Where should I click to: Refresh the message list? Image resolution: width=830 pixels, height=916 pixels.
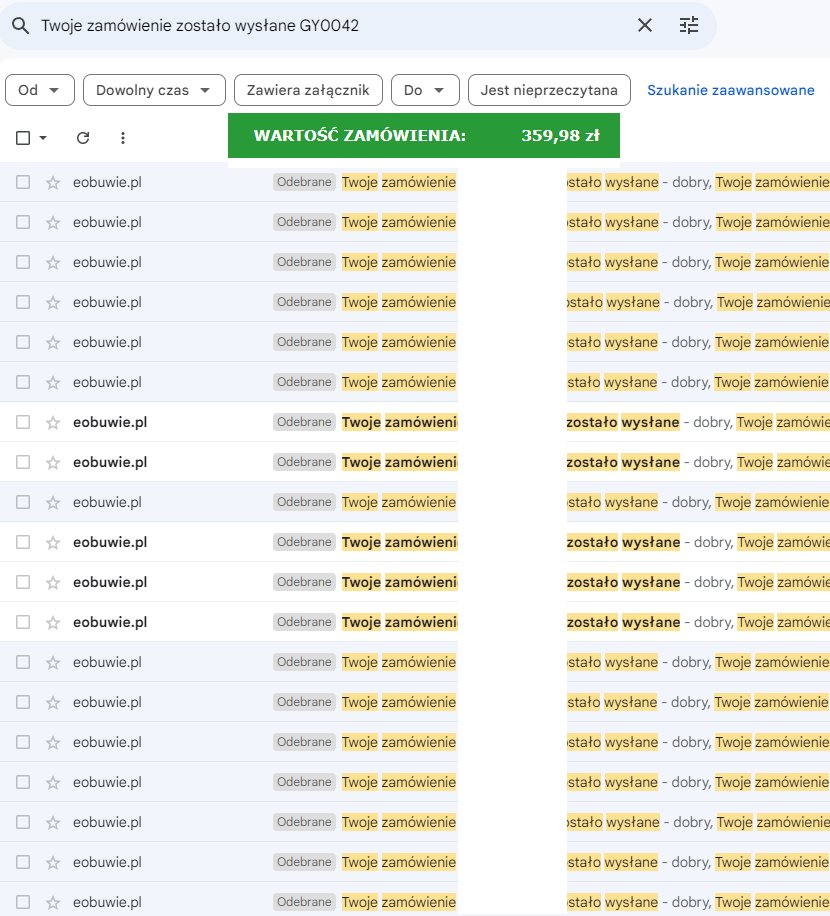point(83,138)
